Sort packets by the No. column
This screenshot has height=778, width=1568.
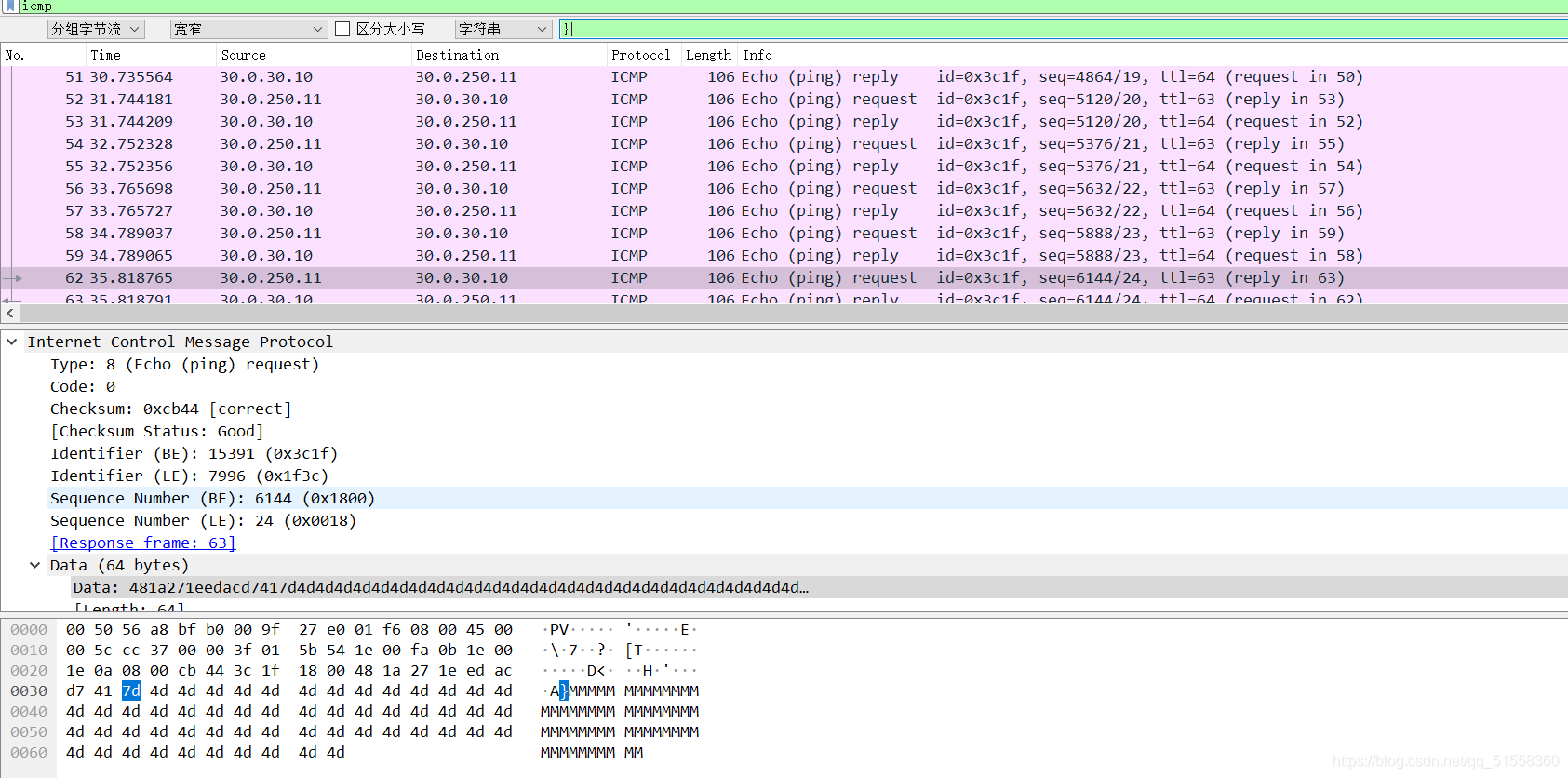(x=44, y=55)
